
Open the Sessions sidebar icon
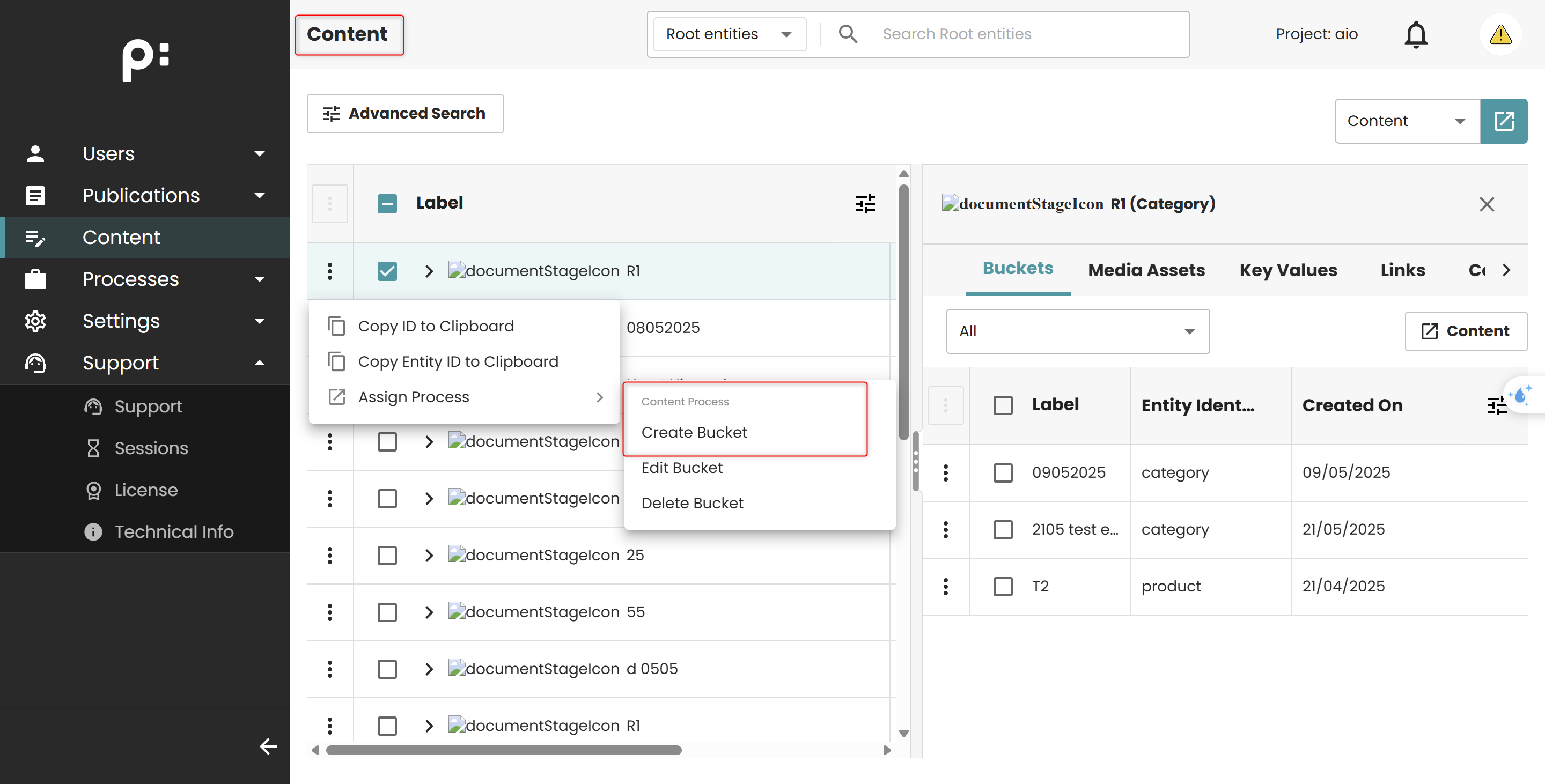93,448
